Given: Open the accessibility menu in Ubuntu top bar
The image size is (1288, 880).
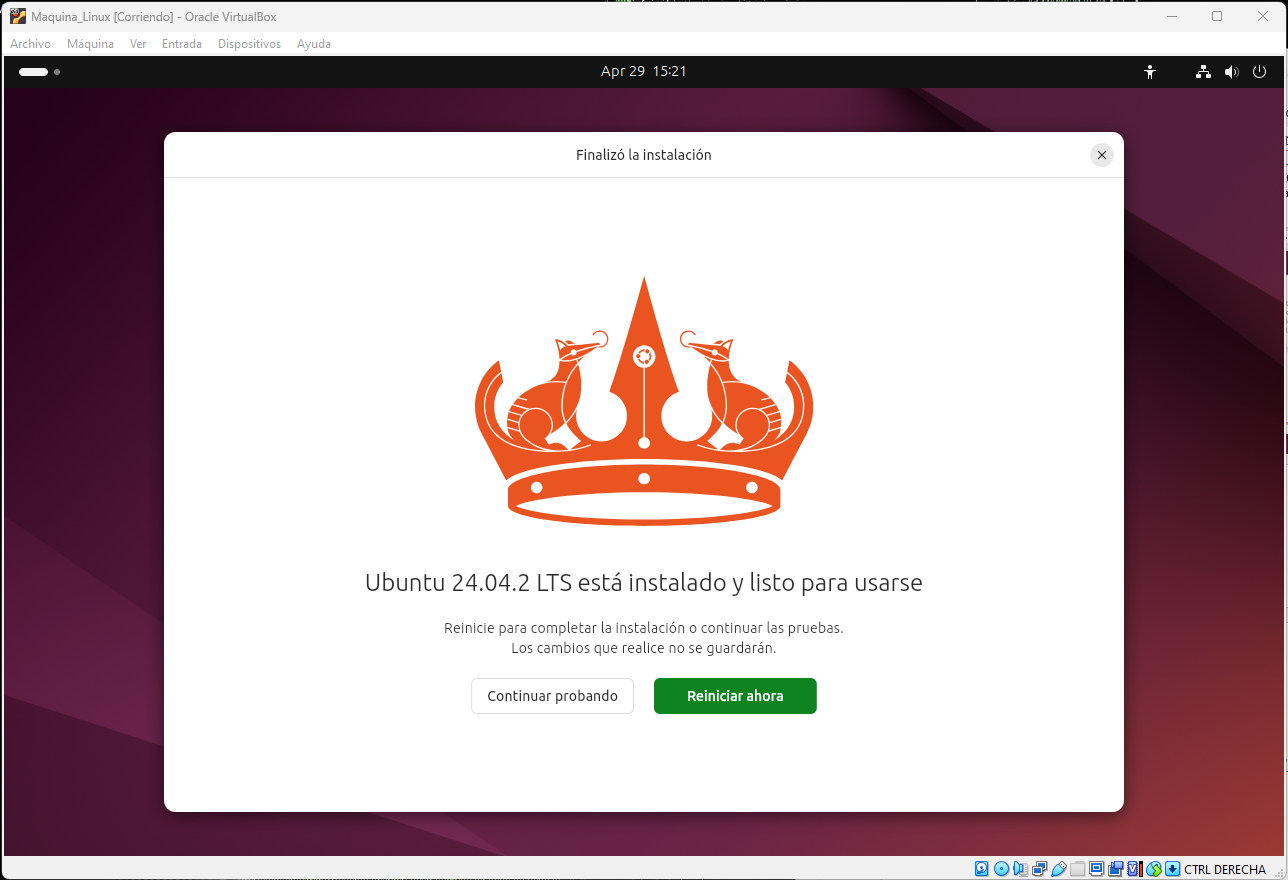Looking at the screenshot, I should click(x=1150, y=72).
